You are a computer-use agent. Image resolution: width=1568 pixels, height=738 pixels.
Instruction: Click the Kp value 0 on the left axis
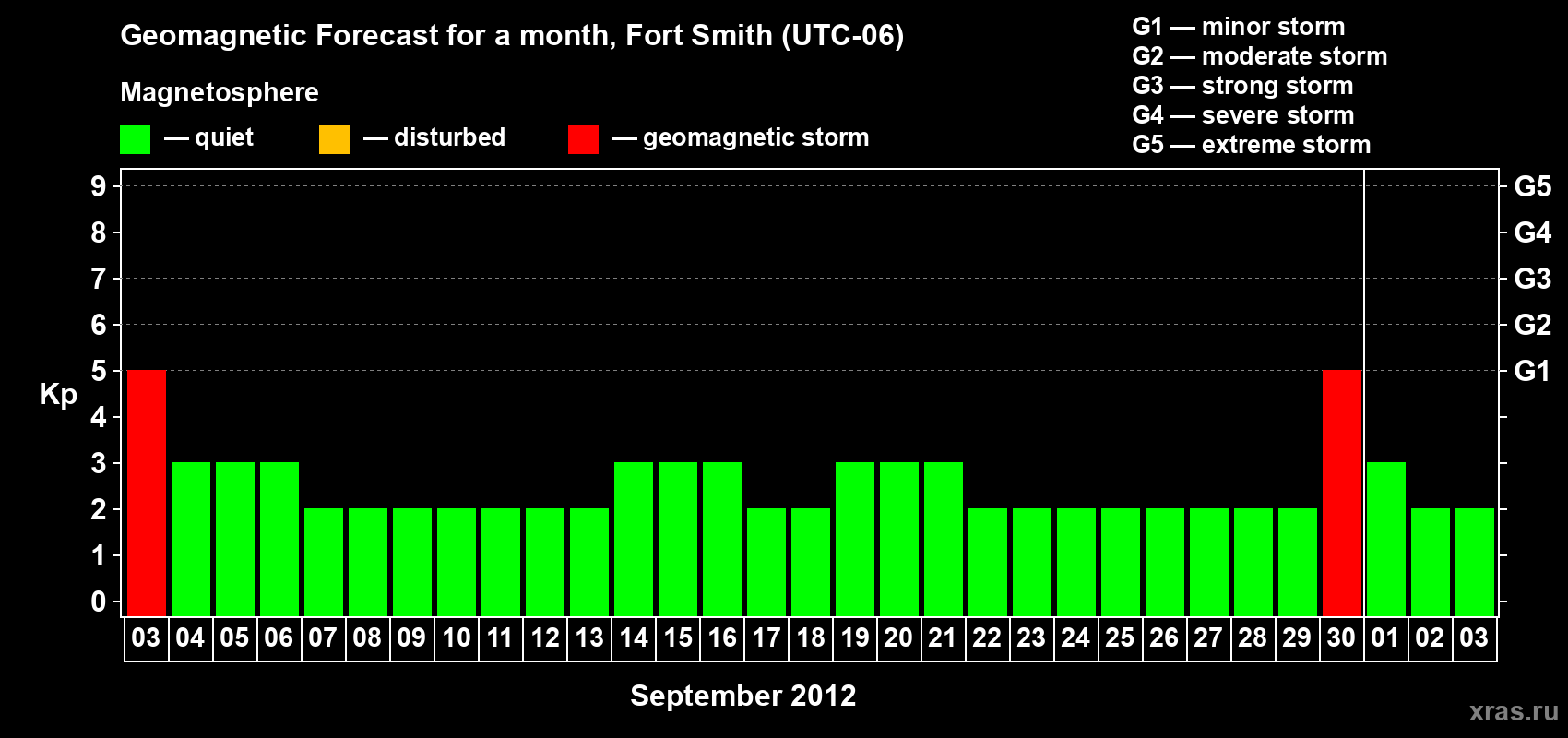click(x=99, y=601)
